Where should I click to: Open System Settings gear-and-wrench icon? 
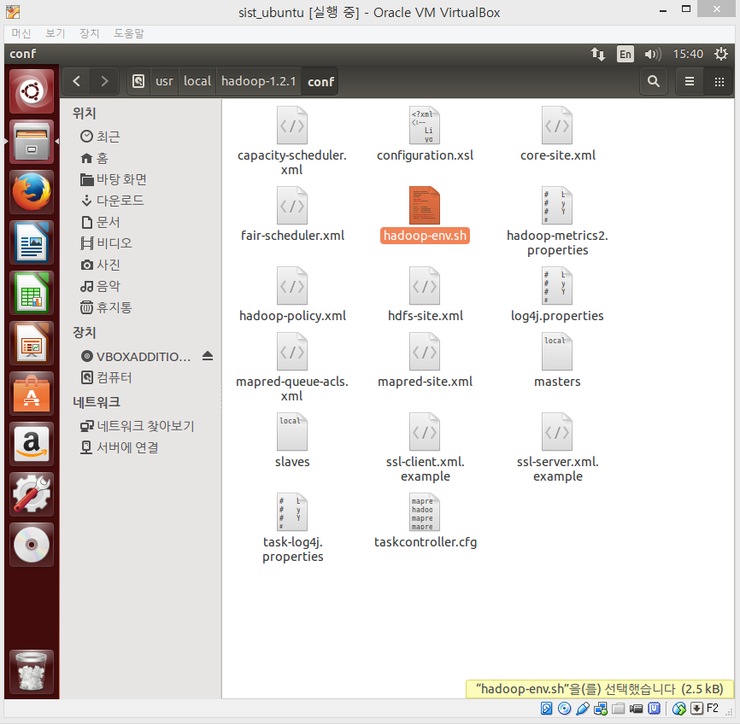31,494
